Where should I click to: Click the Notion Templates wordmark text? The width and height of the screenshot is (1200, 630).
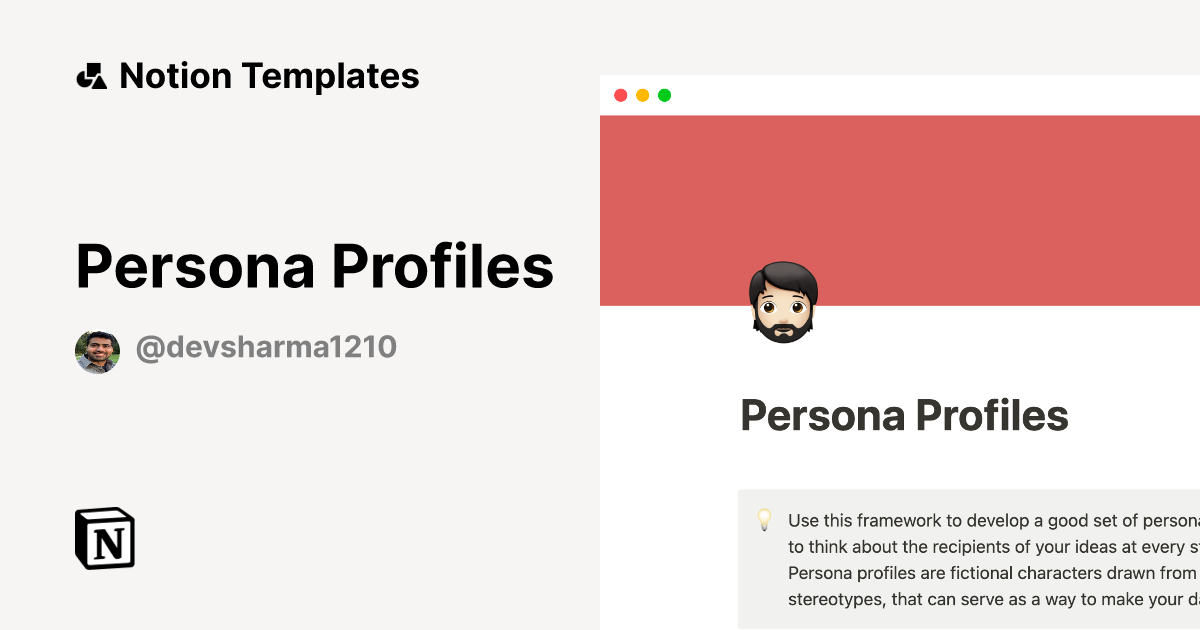tap(270, 75)
